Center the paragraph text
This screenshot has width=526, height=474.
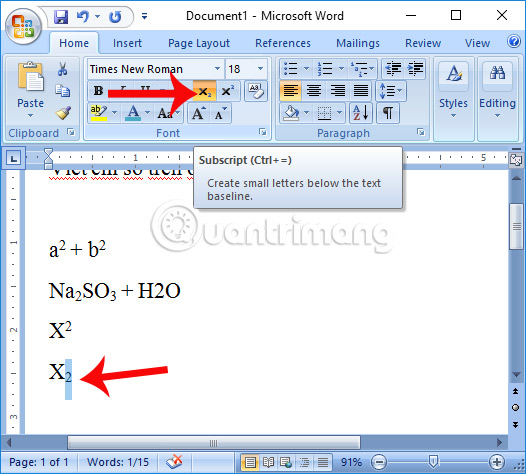(314, 91)
